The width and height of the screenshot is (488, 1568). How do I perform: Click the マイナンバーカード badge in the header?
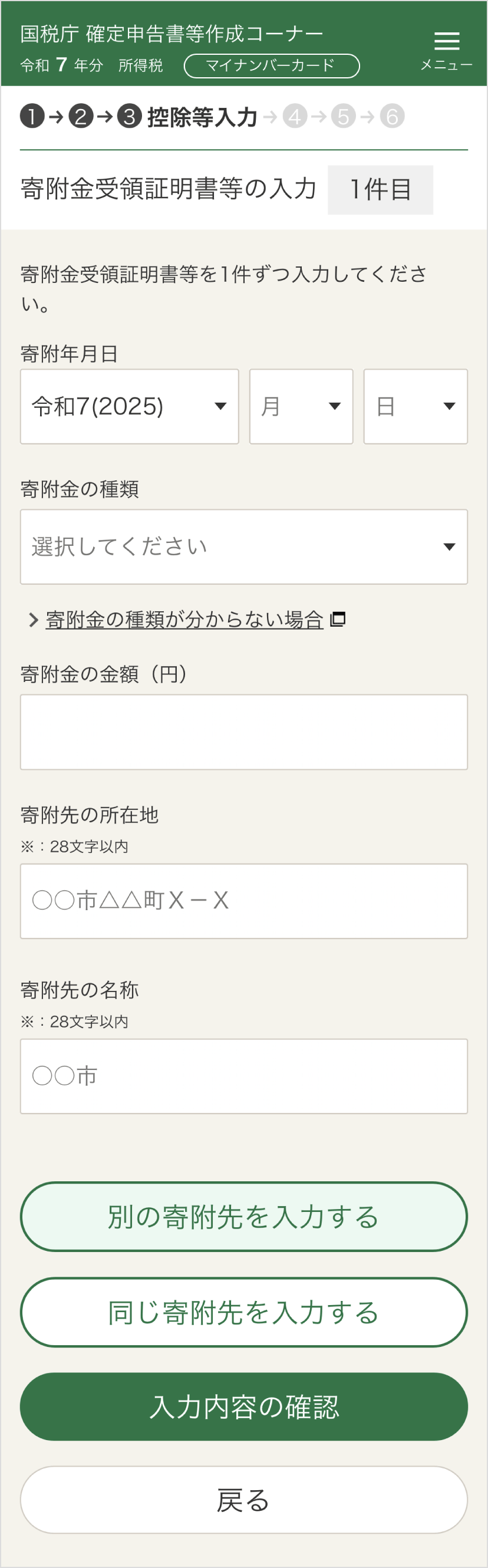[x=272, y=65]
